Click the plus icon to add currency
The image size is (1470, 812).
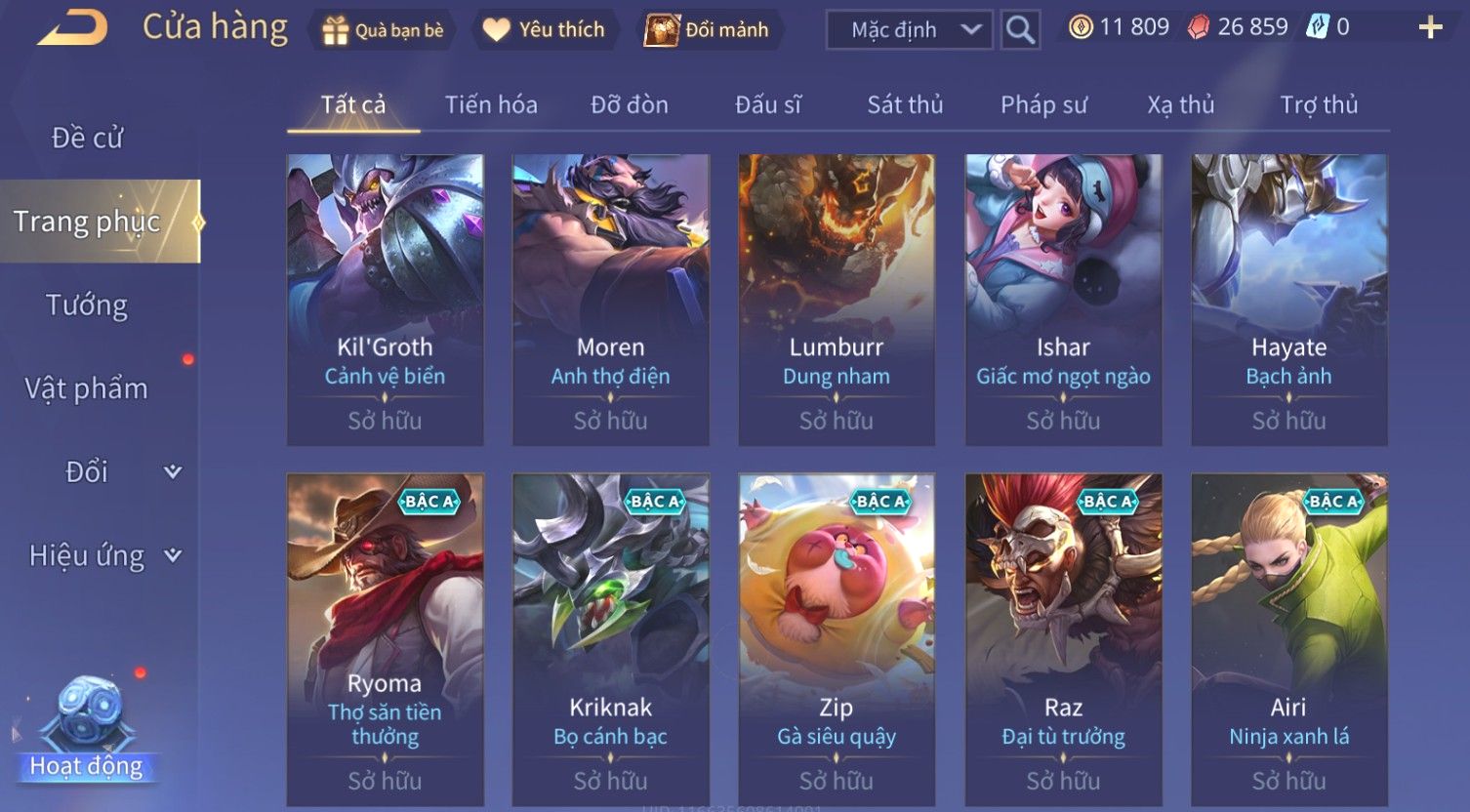(1430, 28)
